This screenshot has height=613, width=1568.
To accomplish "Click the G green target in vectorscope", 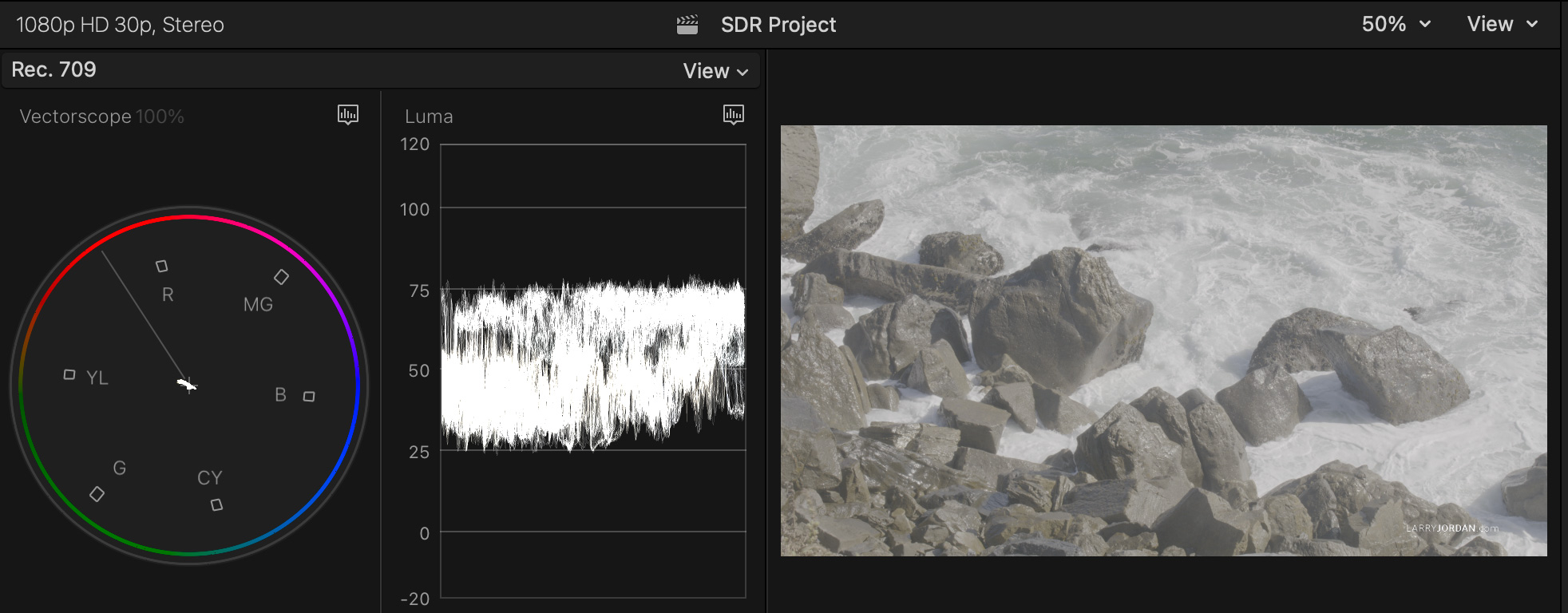I will pos(97,494).
